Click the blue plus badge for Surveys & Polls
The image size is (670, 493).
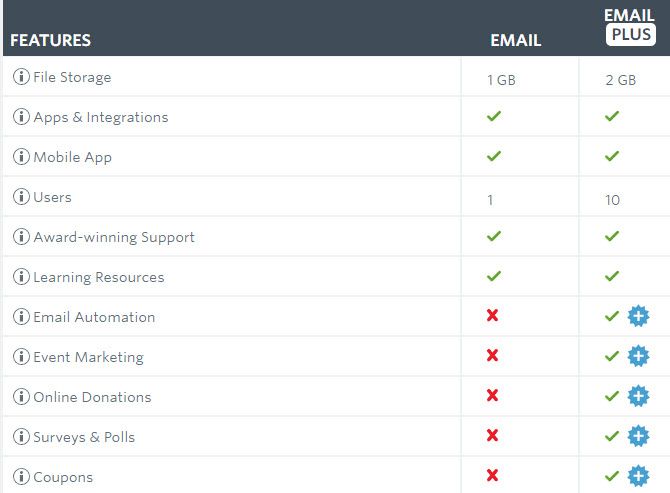[x=638, y=437]
